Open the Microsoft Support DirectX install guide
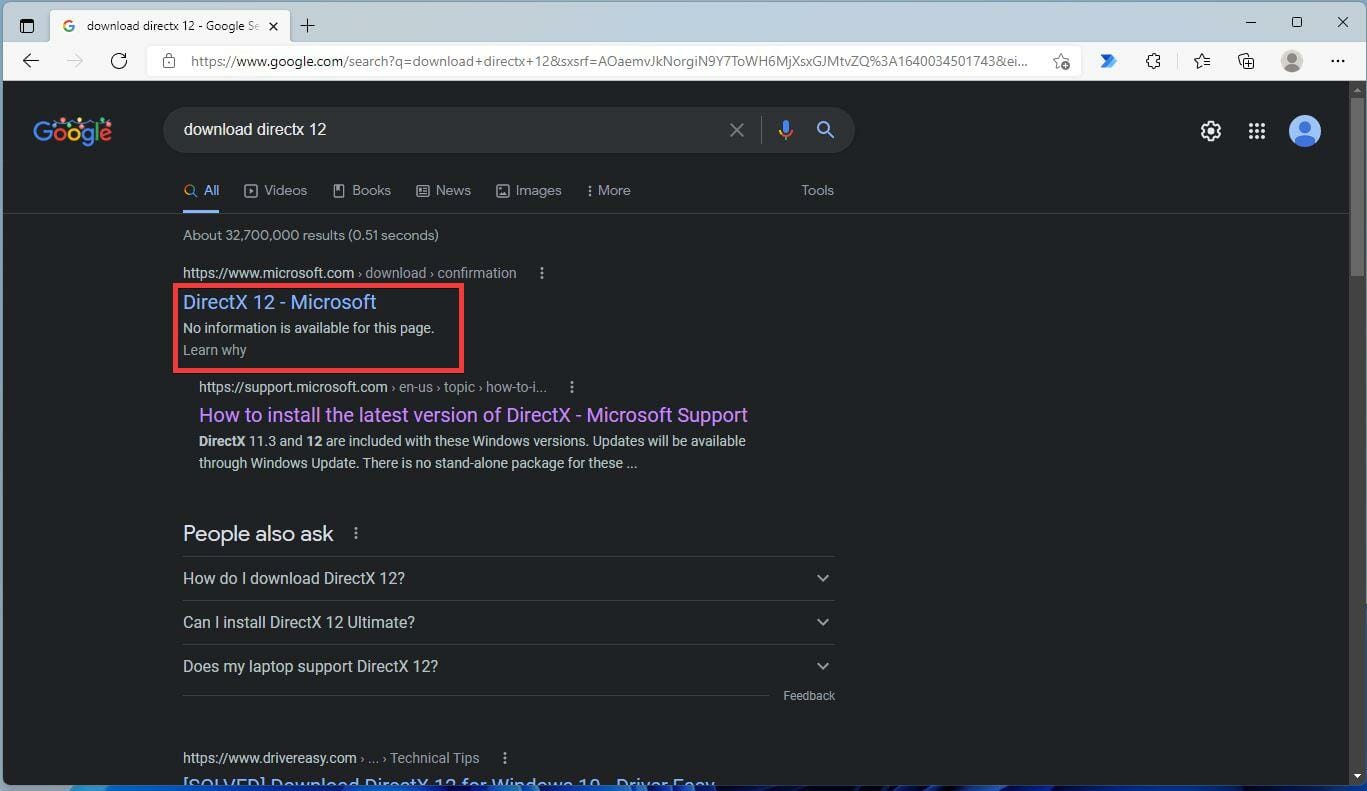 (x=473, y=414)
